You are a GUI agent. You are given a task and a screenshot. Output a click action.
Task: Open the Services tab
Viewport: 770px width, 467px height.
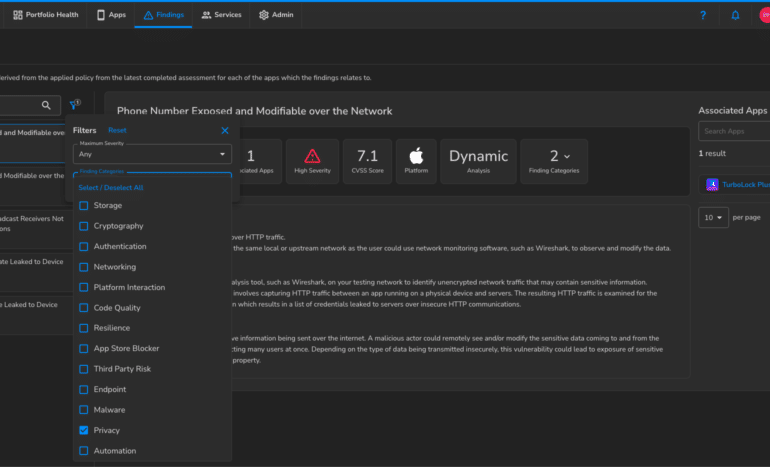click(x=221, y=15)
